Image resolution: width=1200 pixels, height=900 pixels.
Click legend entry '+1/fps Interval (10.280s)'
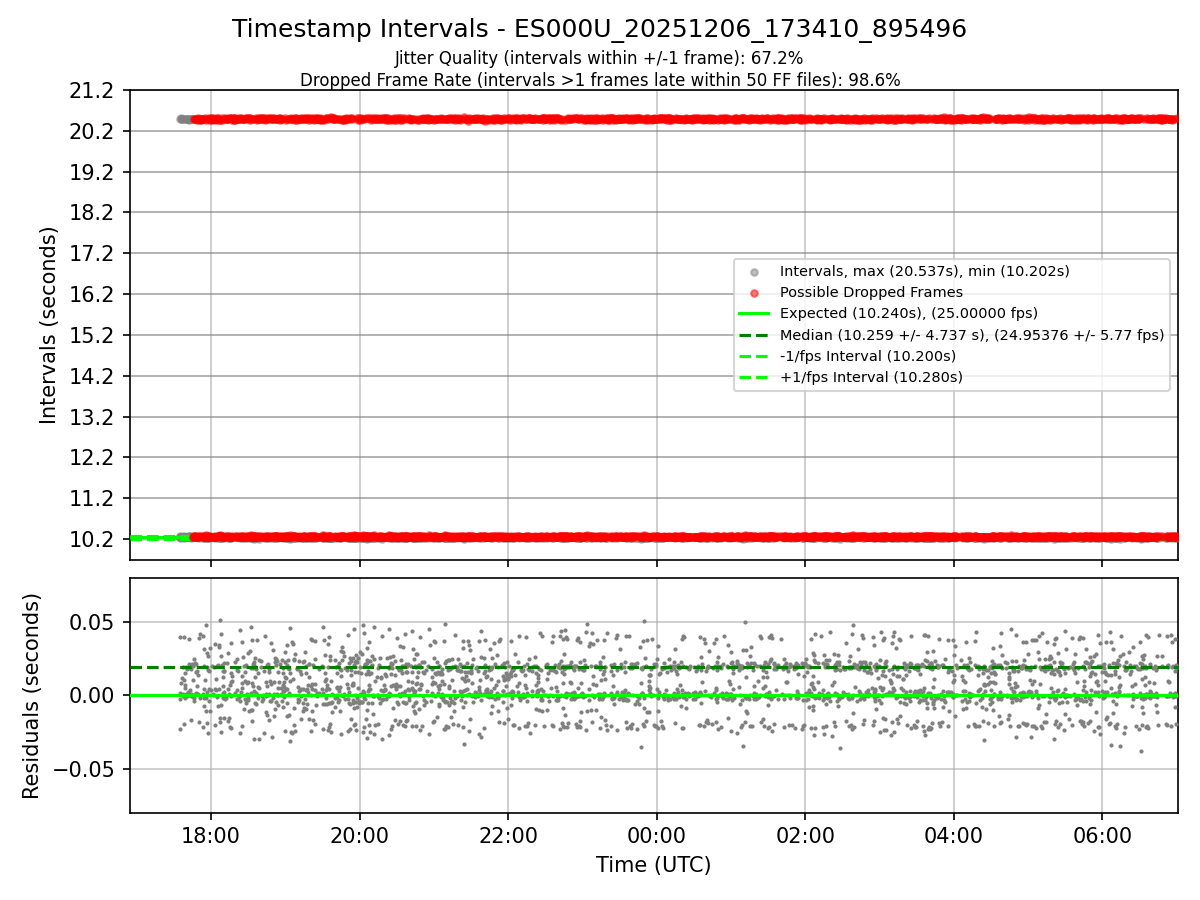tap(871, 377)
